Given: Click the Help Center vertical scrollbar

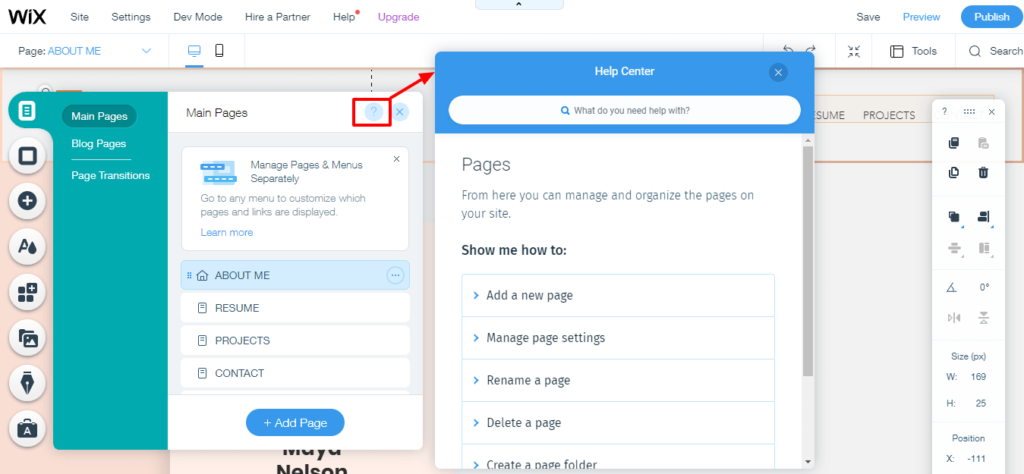Looking at the screenshot, I should (x=808, y=261).
